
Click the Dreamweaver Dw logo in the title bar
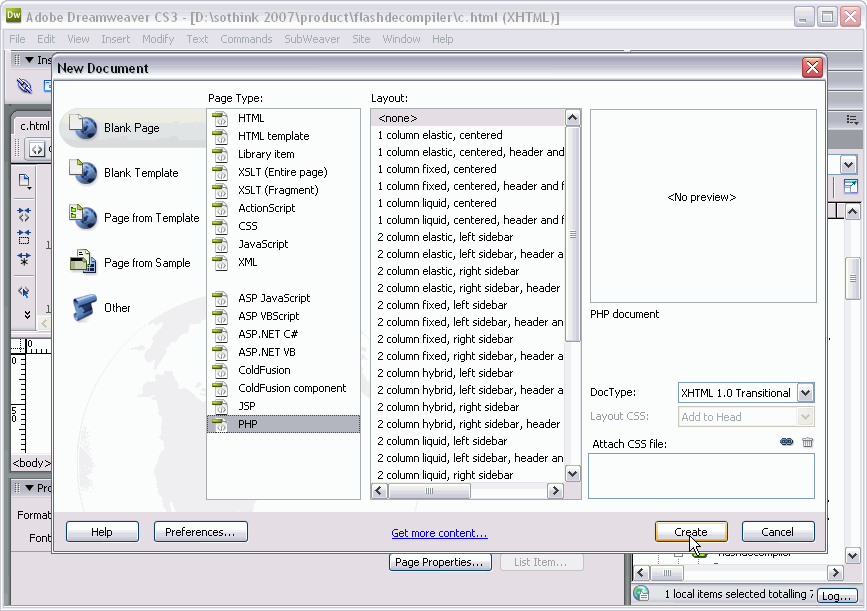[x=13, y=16]
